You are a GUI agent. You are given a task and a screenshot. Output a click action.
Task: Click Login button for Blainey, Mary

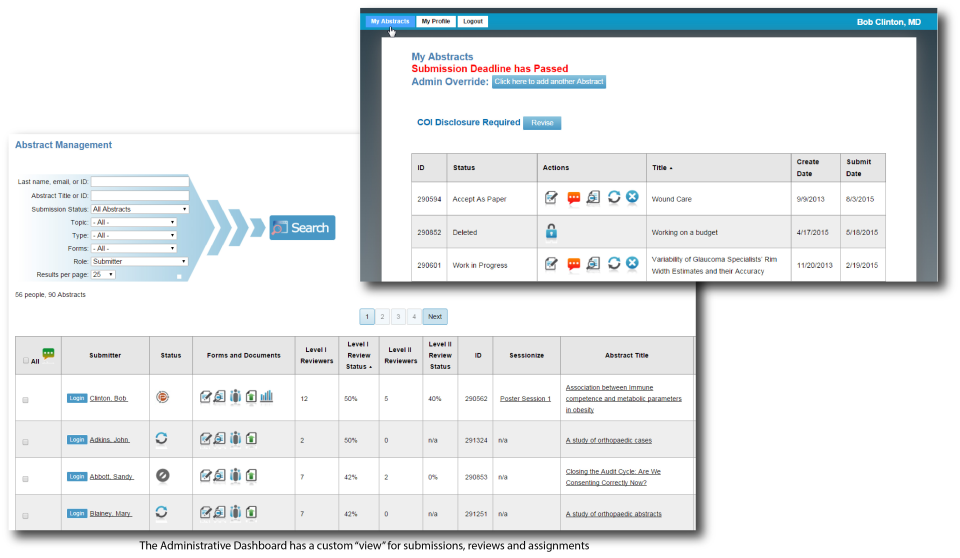(77, 513)
